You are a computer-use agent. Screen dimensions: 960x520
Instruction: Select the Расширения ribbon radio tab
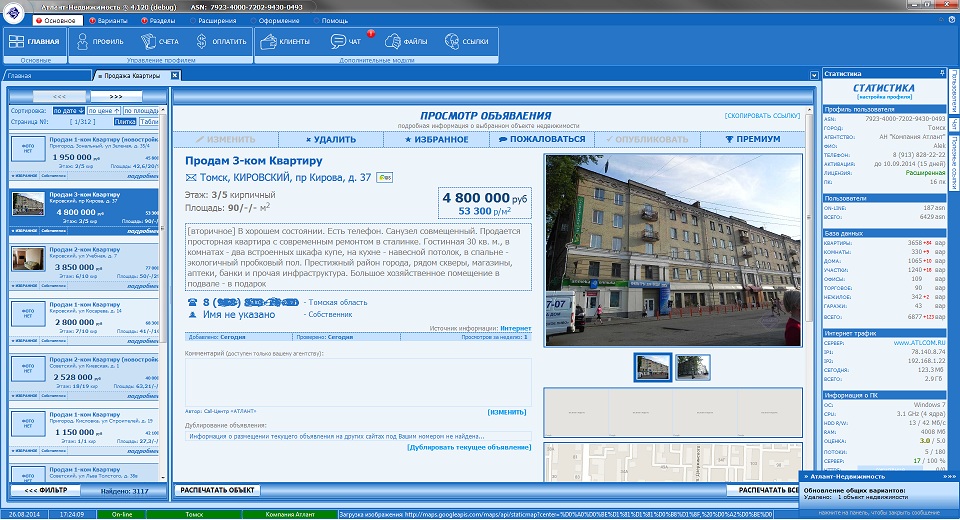point(213,20)
